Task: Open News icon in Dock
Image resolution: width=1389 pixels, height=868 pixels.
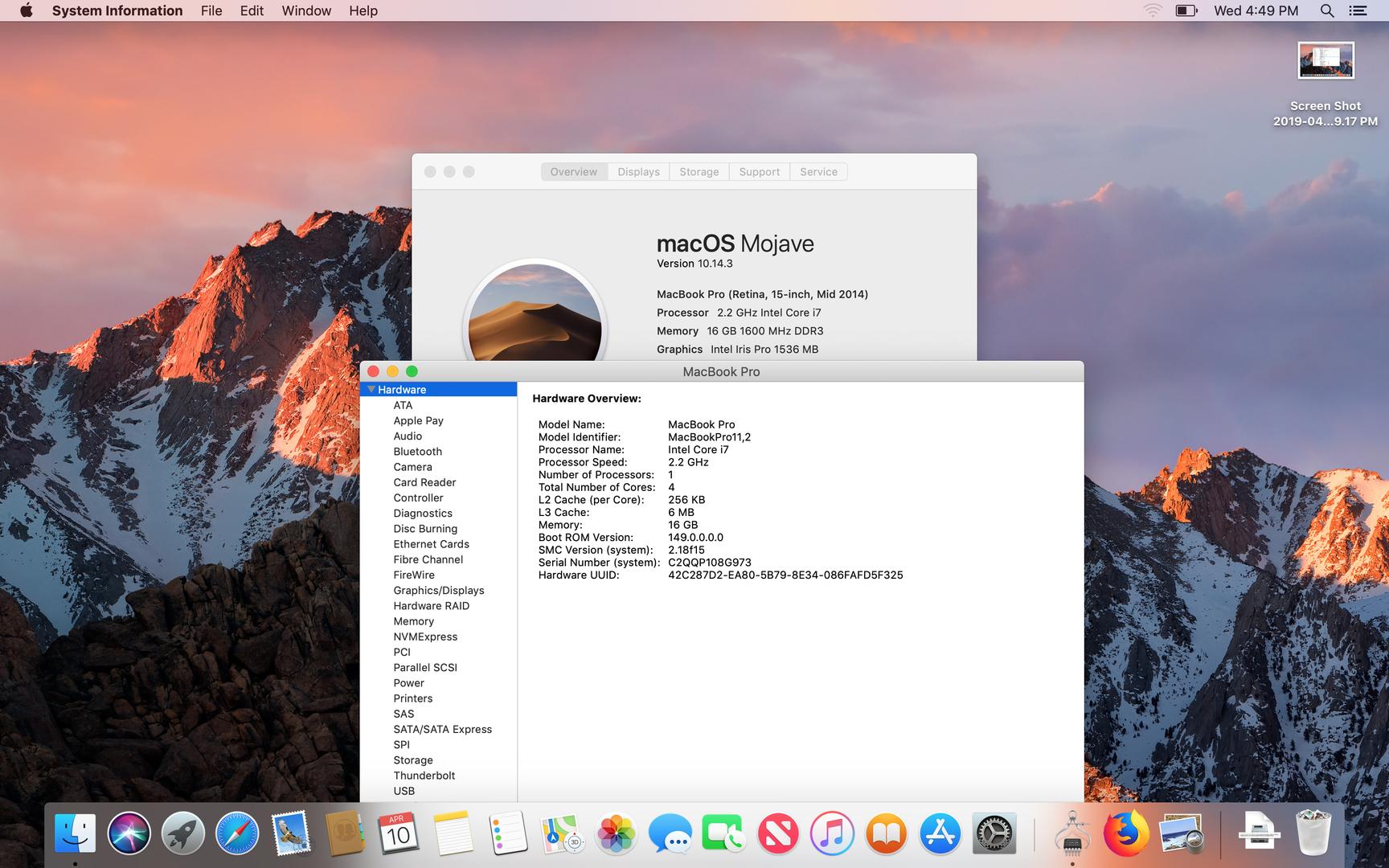Action: tap(778, 833)
